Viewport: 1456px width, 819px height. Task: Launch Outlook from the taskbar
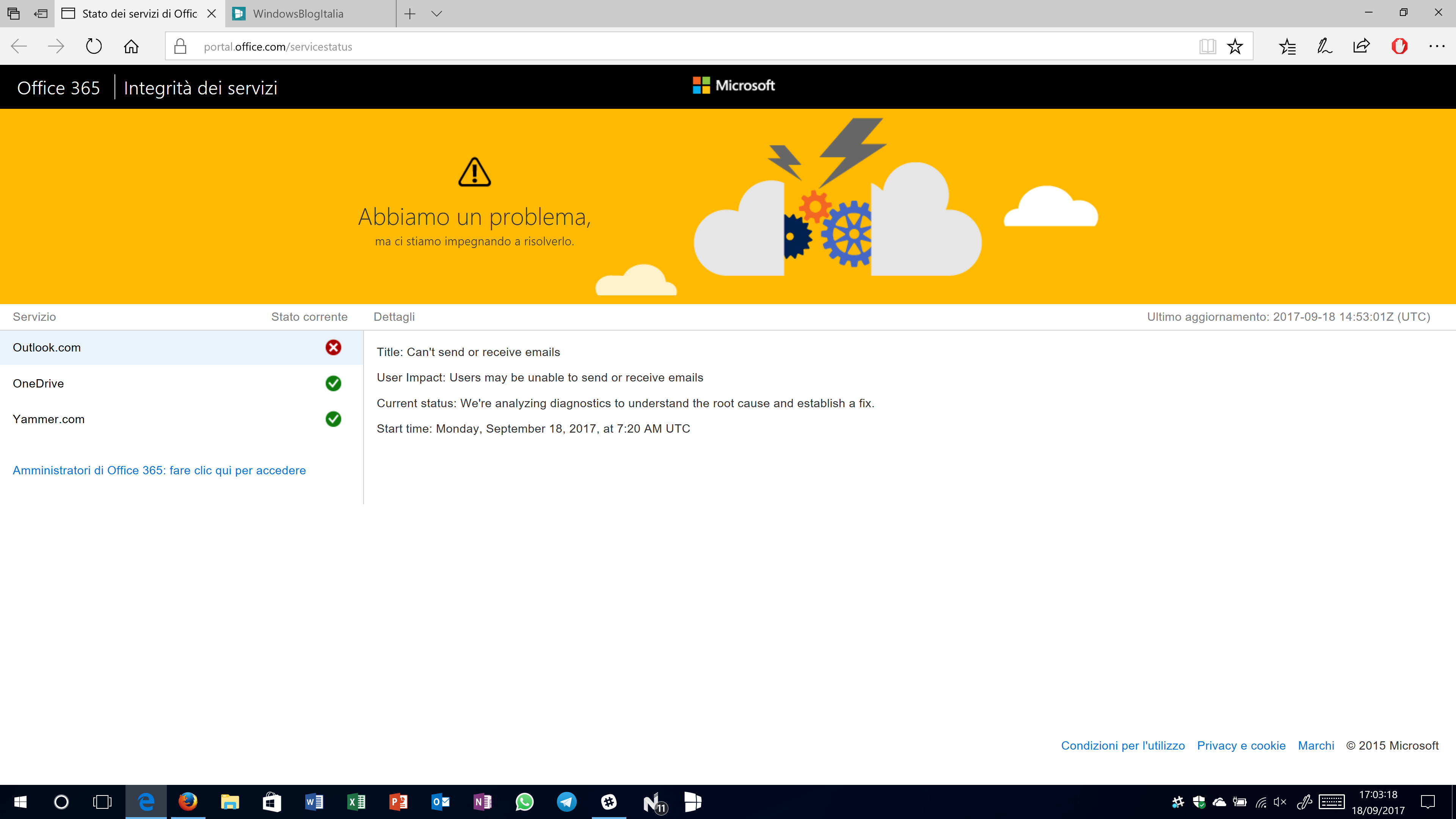coord(440,802)
